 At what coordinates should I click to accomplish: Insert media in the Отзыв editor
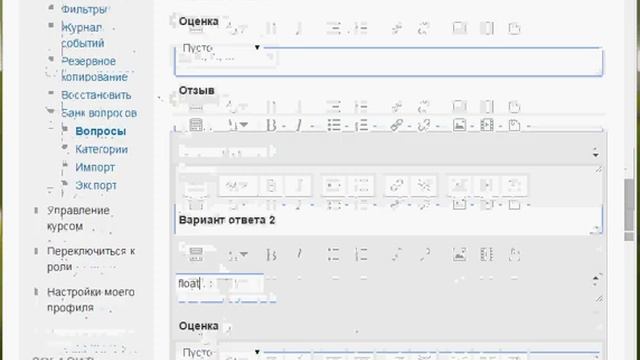[x=487, y=125]
